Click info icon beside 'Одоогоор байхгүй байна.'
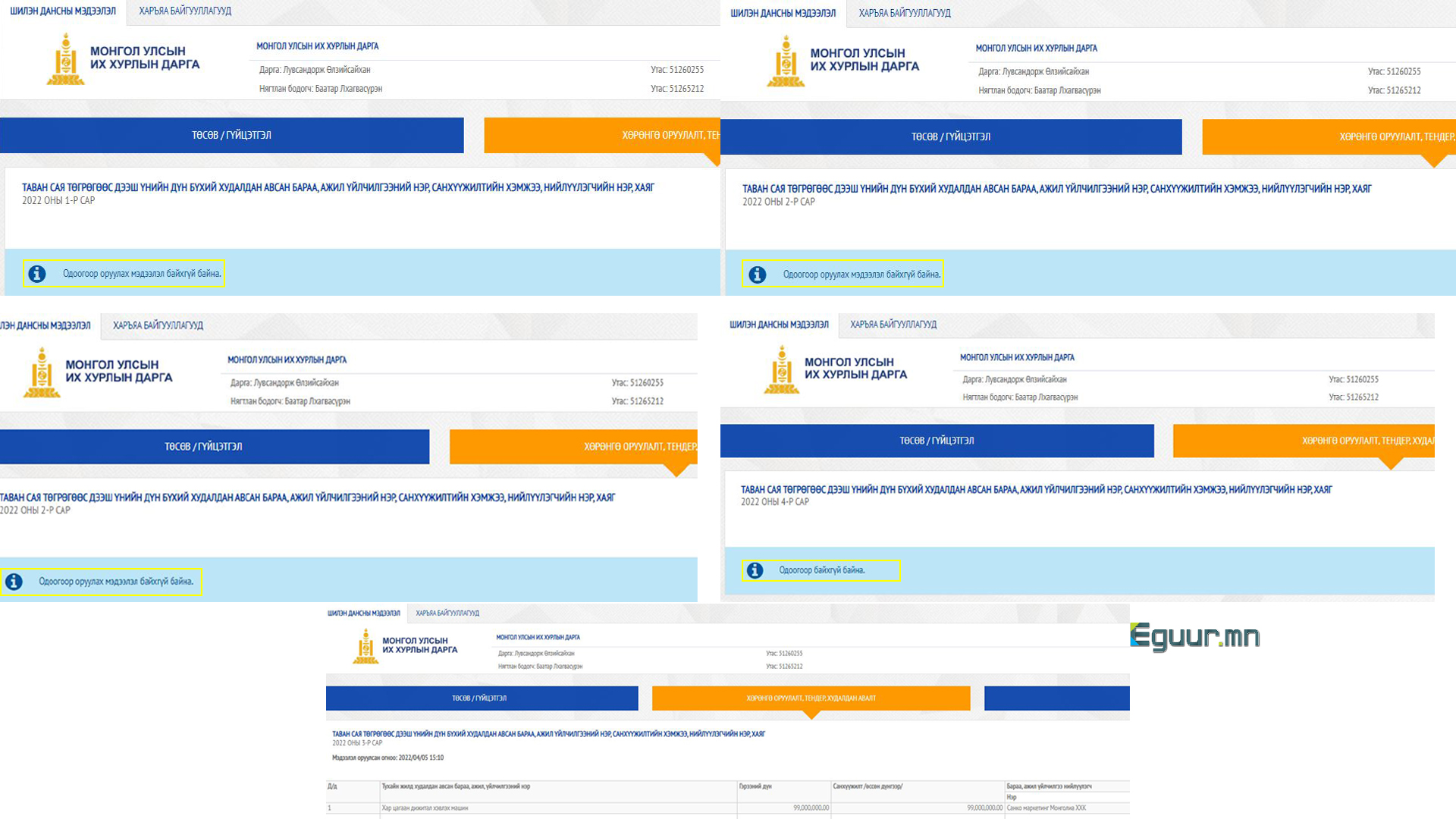This screenshot has width=1456, height=819. click(x=755, y=570)
